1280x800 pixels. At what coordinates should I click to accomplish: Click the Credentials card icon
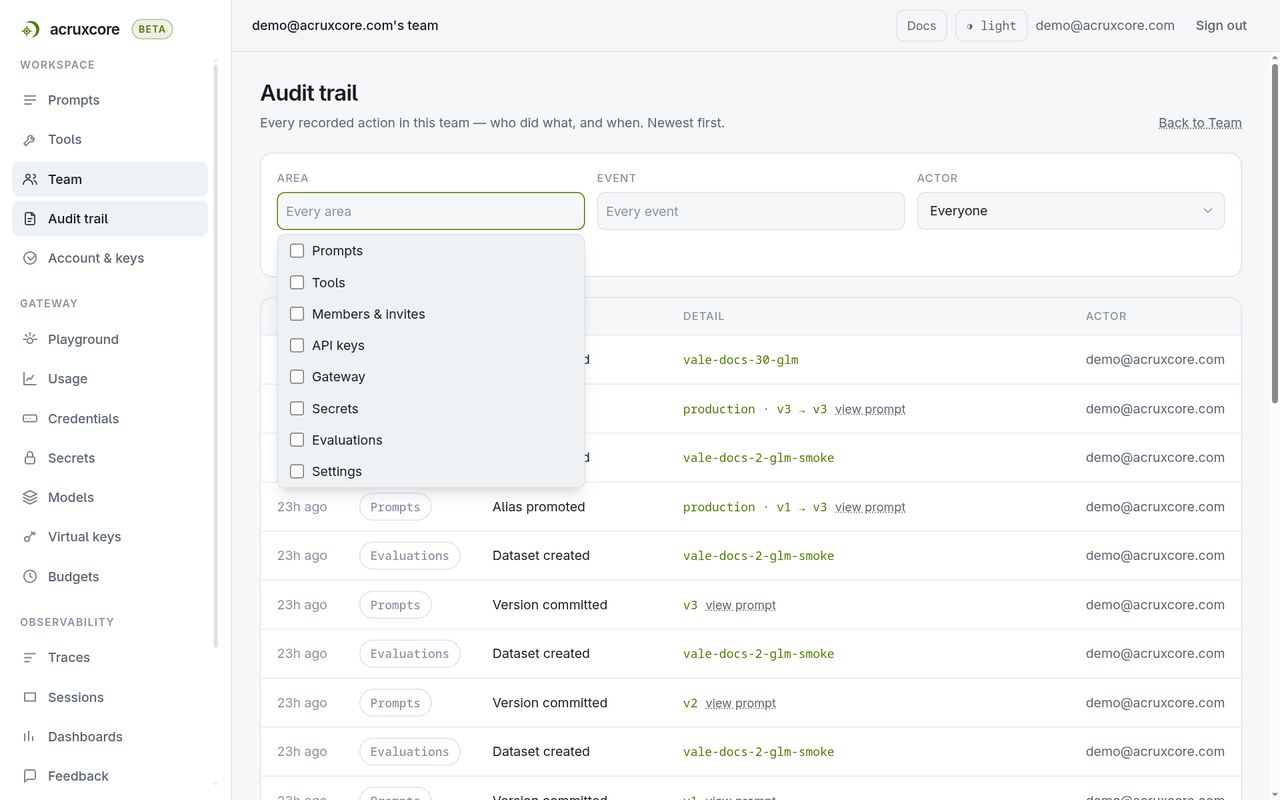click(30, 418)
